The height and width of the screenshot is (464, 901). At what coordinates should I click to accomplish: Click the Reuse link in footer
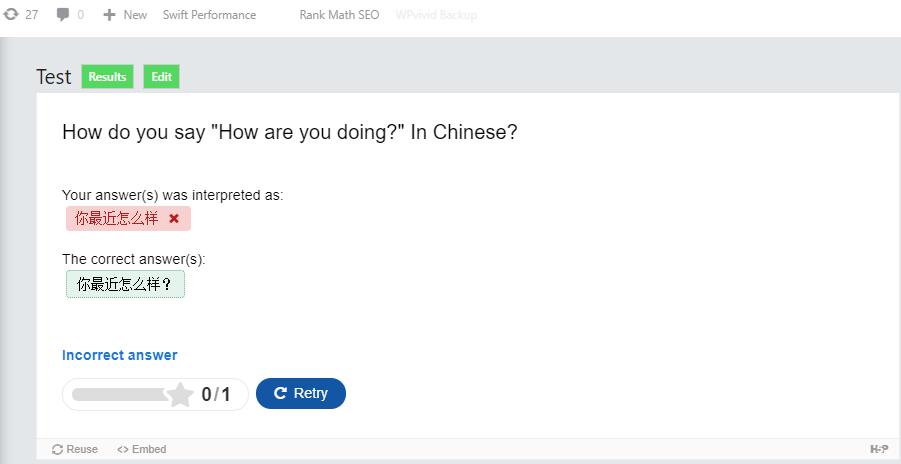pos(75,450)
